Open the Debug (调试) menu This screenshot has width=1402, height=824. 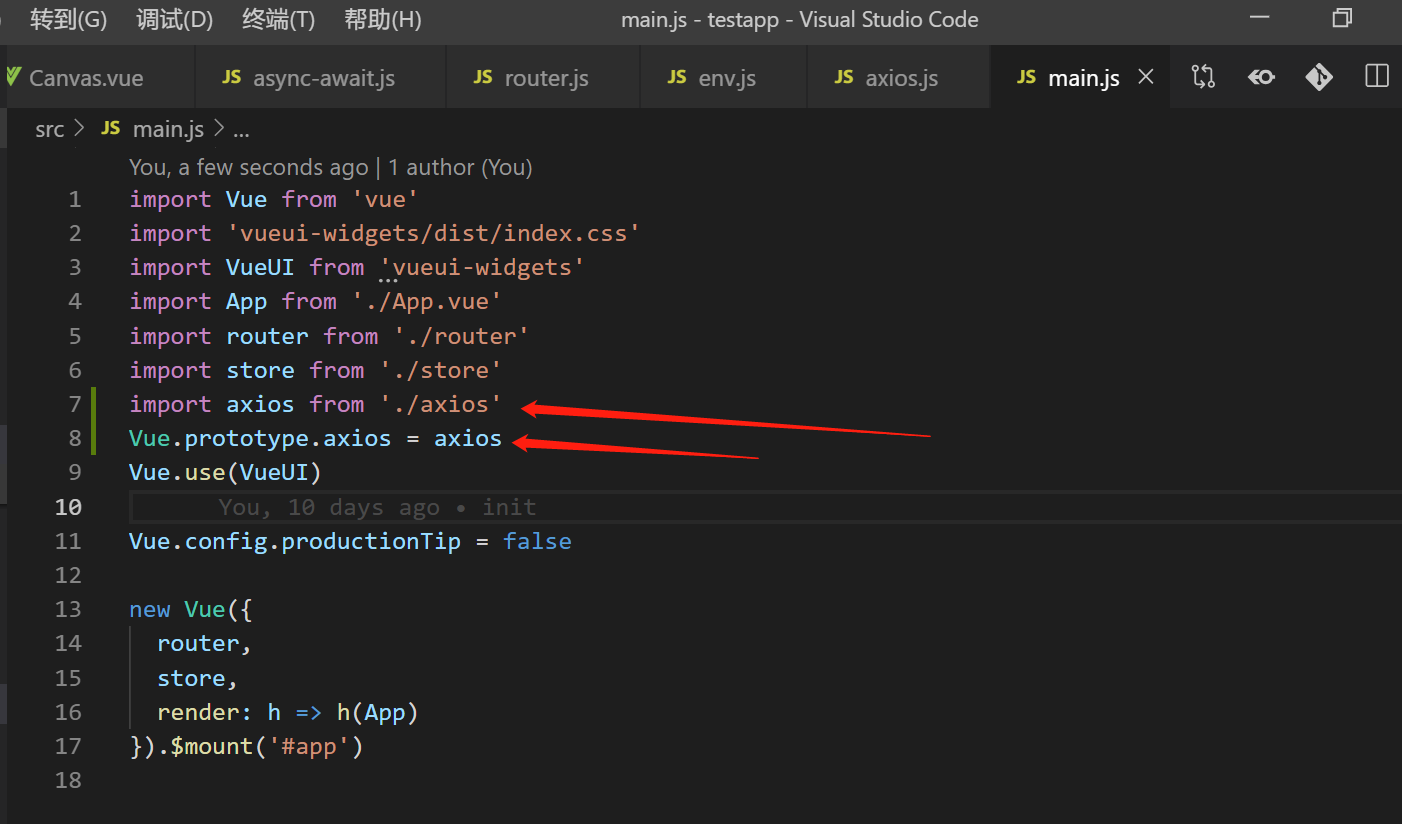[x=174, y=19]
